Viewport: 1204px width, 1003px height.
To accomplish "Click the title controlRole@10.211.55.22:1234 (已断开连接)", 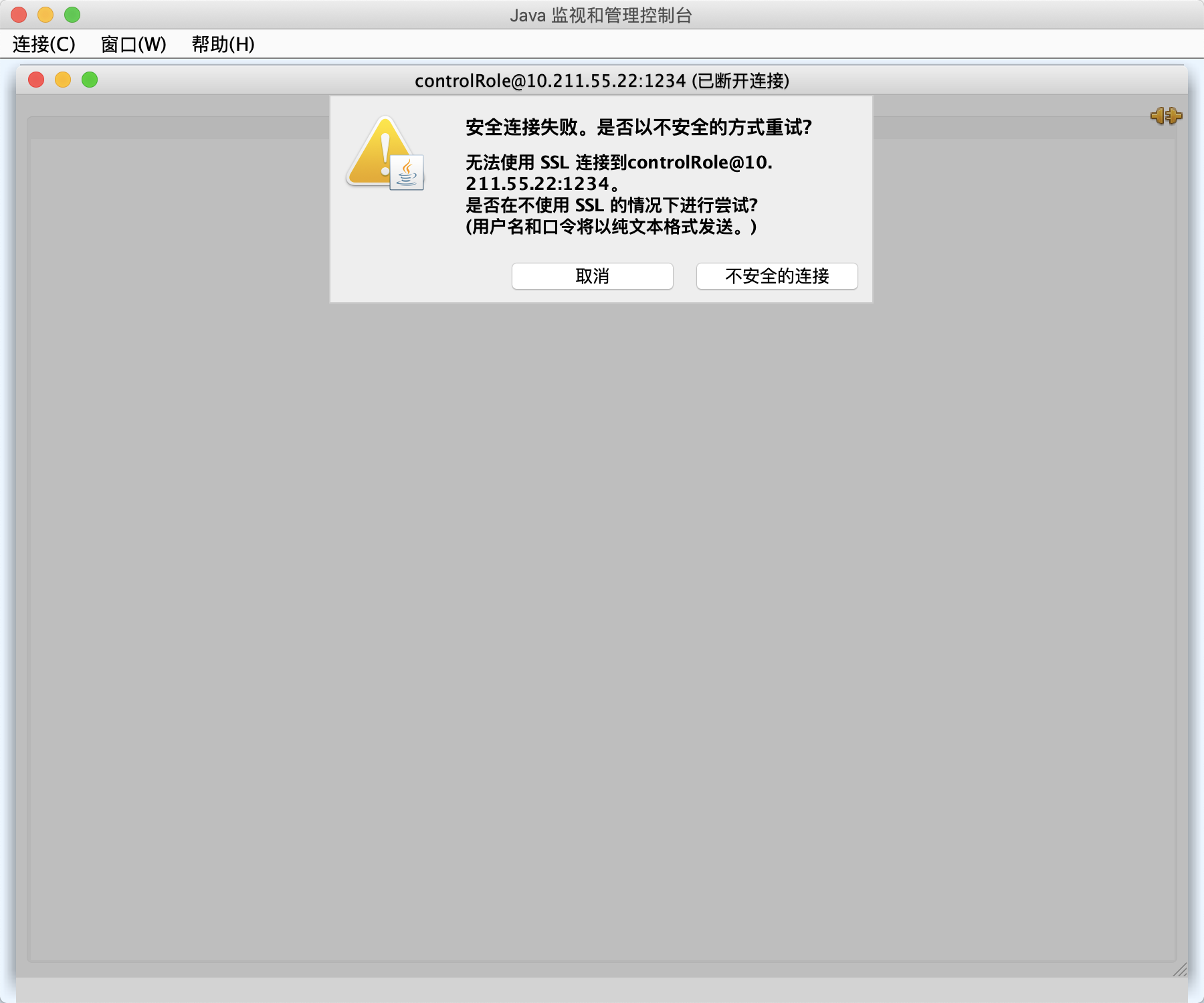I will [602, 81].
